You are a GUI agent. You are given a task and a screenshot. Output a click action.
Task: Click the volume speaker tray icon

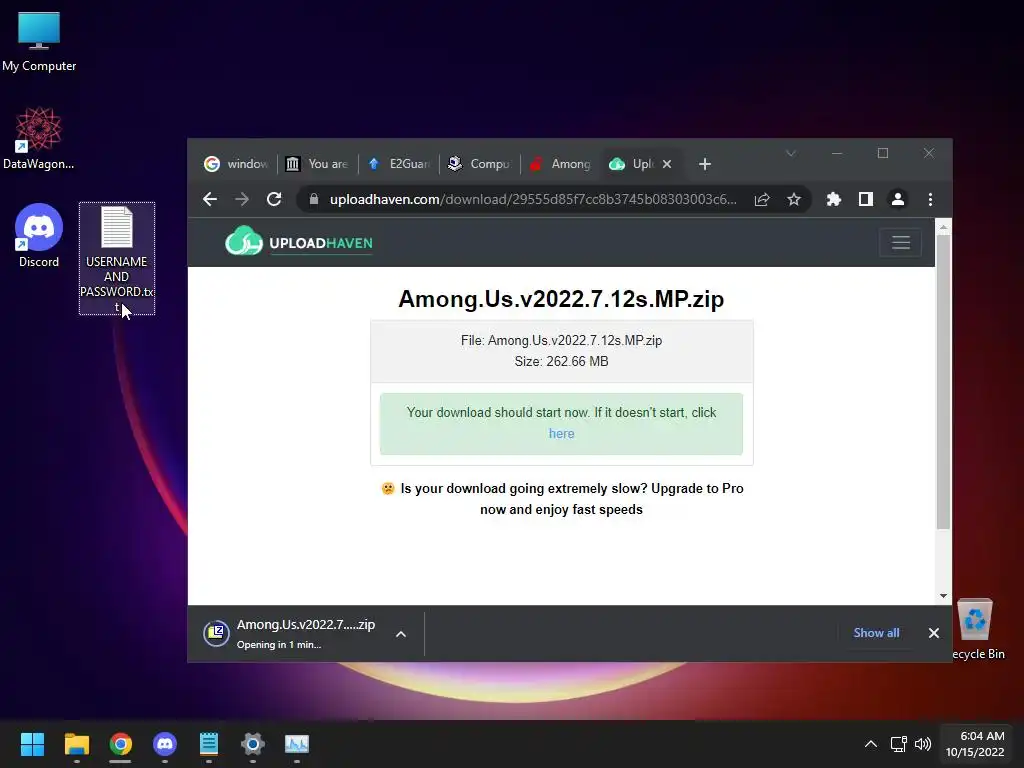click(923, 744)
